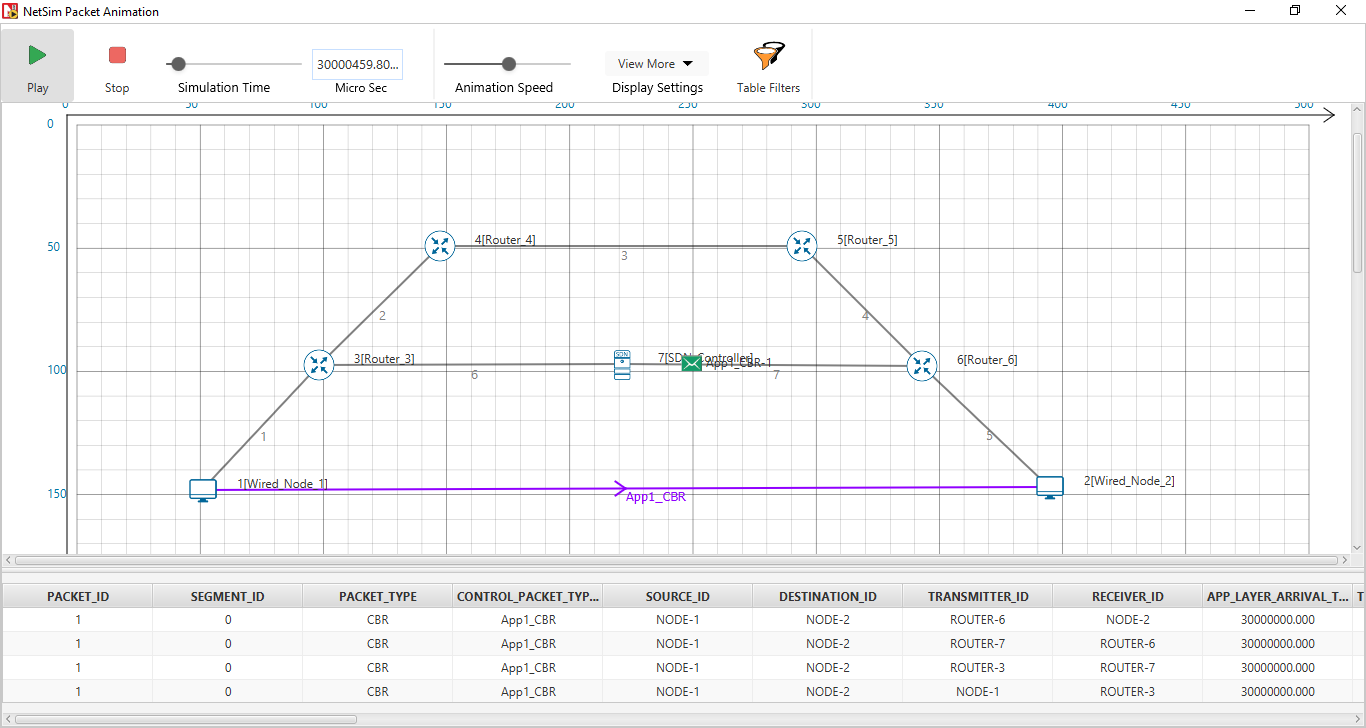Select the Router_6 node icon
Image resolution: width=1366 pixels, height=728 pixels.
point(922,366)
